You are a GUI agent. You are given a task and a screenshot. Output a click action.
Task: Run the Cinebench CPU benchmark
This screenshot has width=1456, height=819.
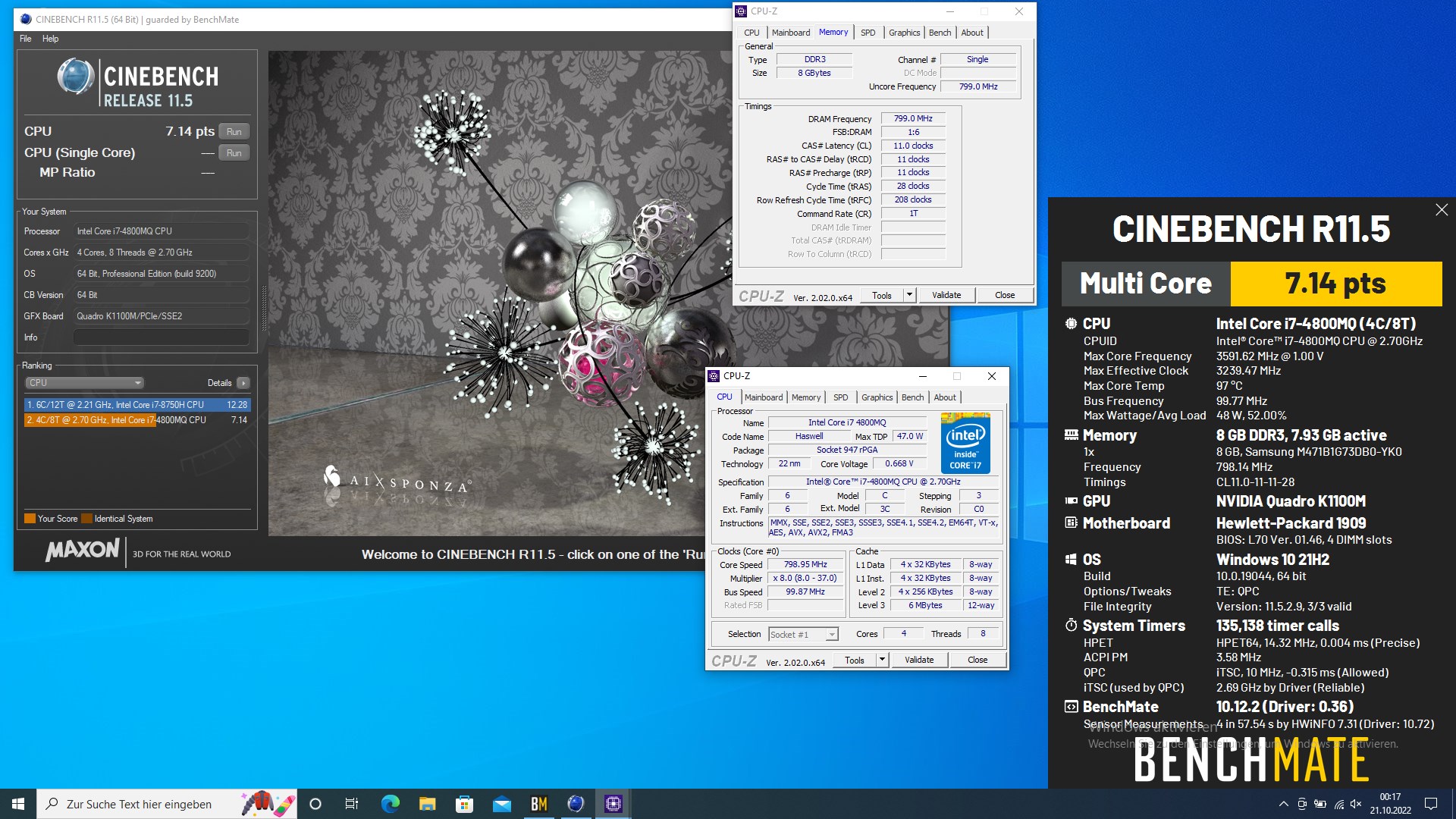pyautogui.click(x=234, y=131)
